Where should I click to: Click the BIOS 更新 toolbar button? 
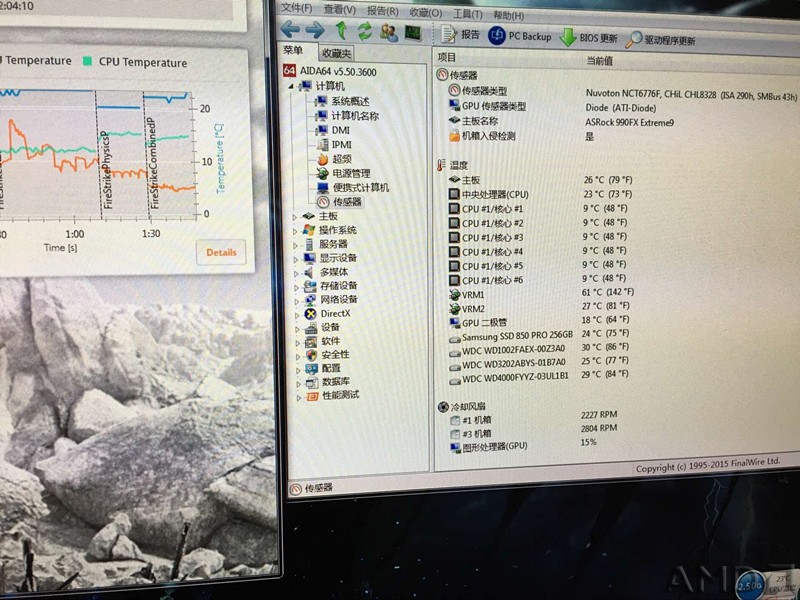pos(589,38)
